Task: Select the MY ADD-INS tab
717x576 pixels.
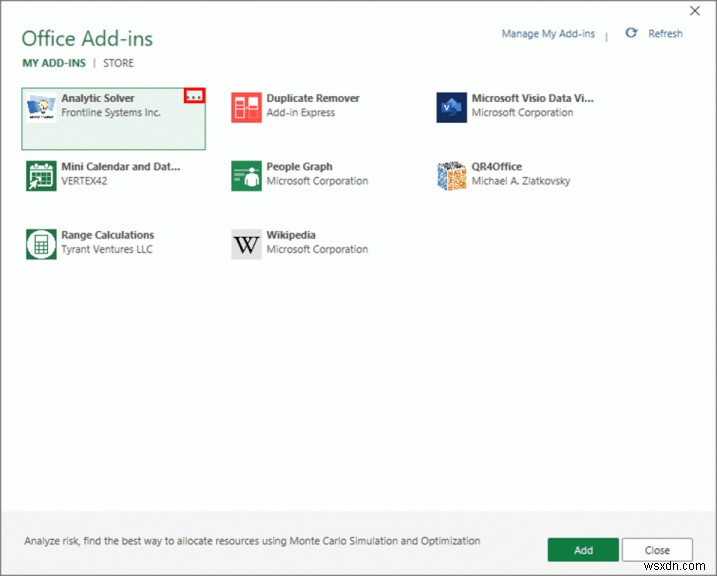Action: coord(54,63)
